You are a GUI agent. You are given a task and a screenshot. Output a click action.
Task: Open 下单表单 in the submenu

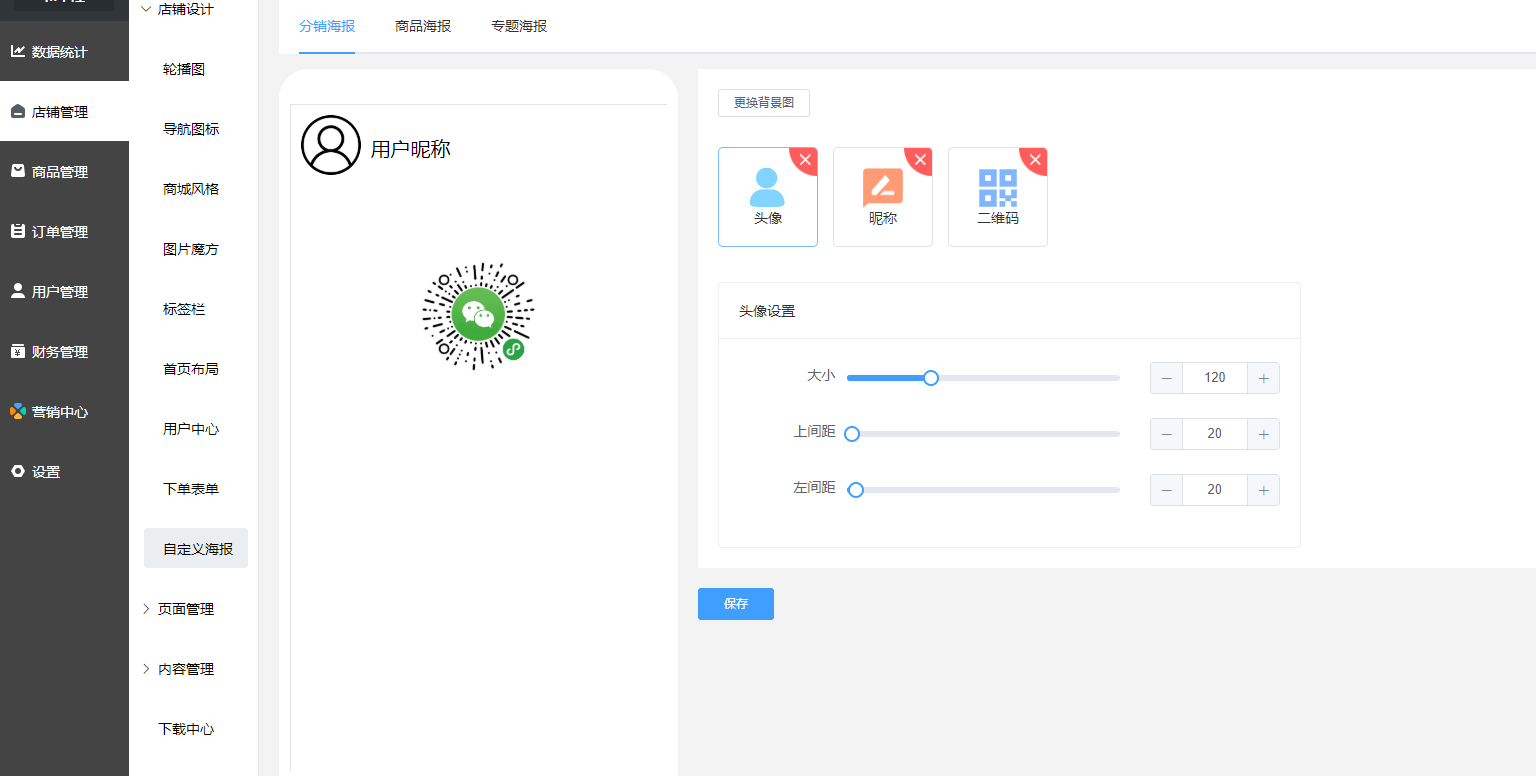191,489
